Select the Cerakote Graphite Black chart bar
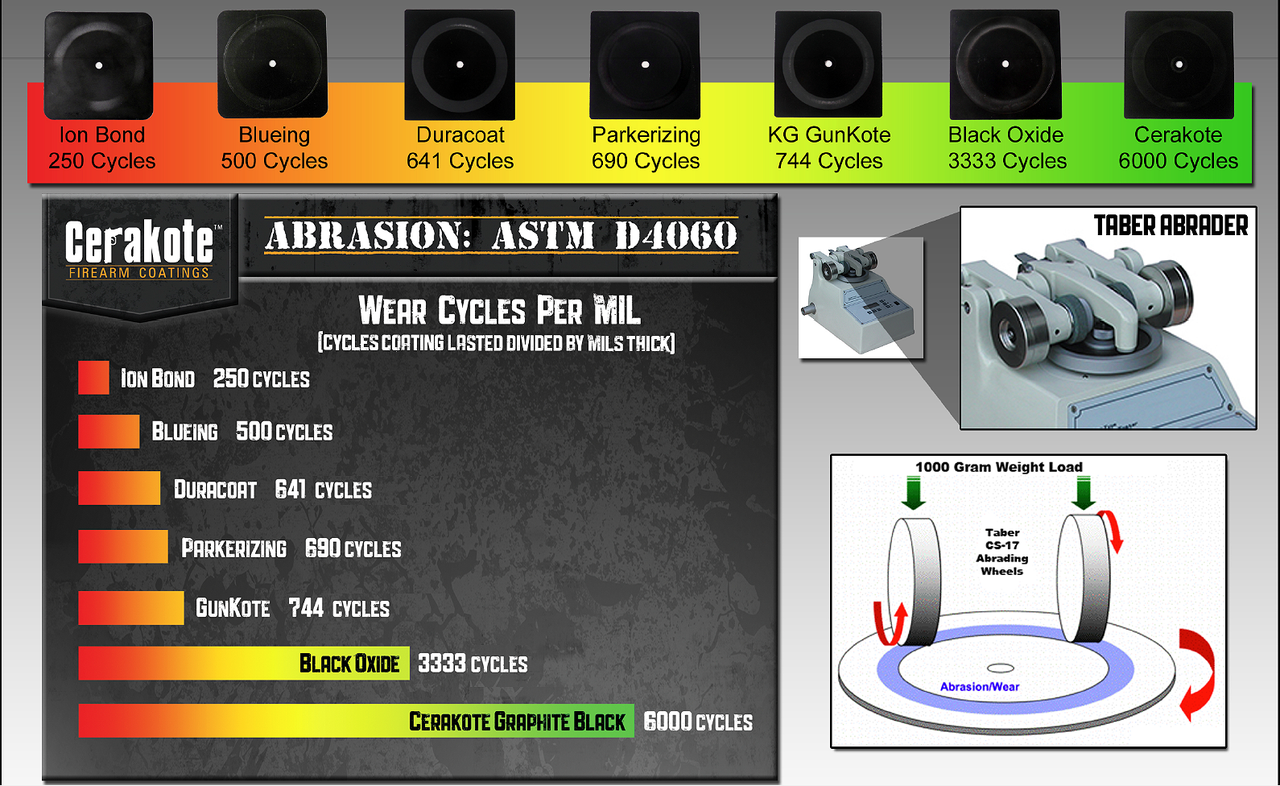Viewport: 1280px width, 786px height. click(x=356, y=721)
